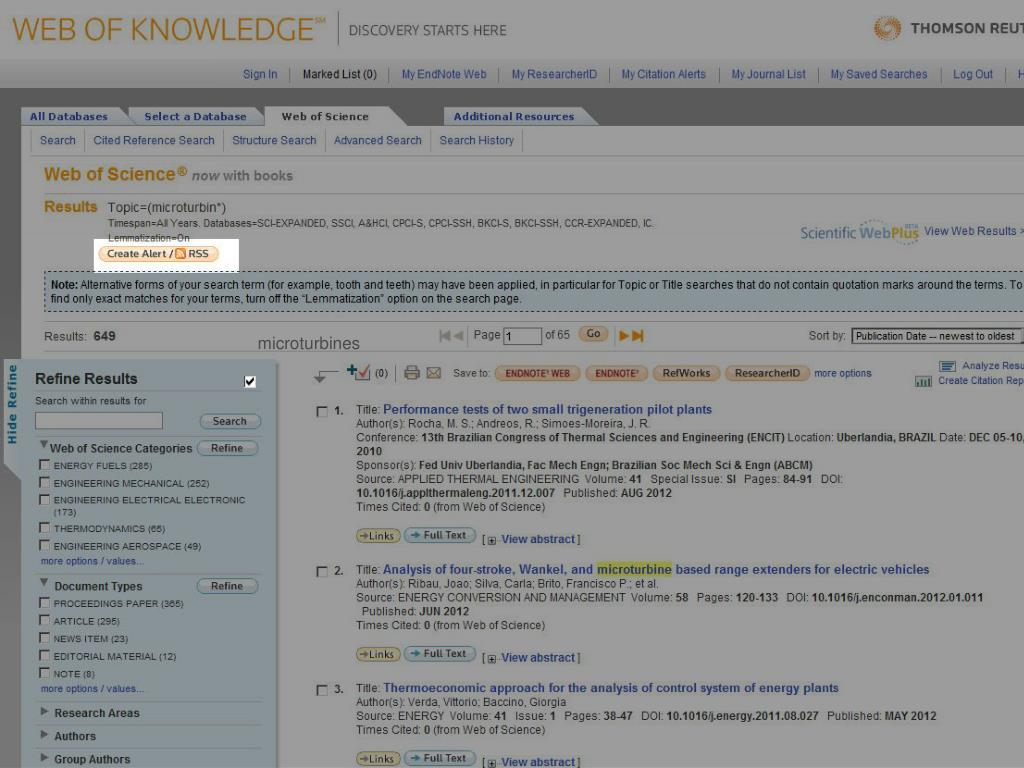Switch to Select a Database tab
1024x768 pixels.
(x=195, y=116)
